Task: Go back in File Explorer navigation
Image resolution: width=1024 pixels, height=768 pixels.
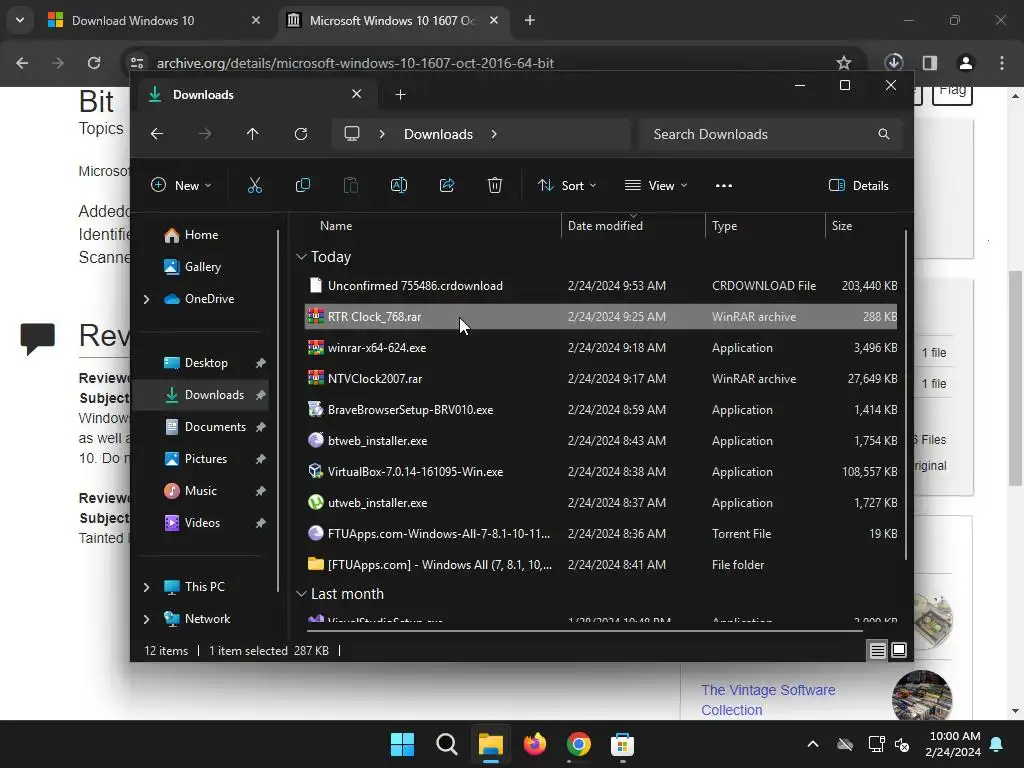Action: [x=157, y=134]
